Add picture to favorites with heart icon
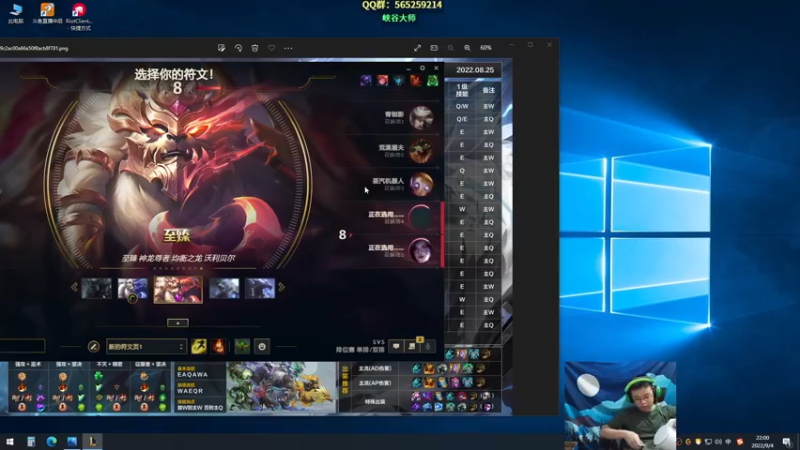This screenshot has width=800, height=450. [271, 48]
